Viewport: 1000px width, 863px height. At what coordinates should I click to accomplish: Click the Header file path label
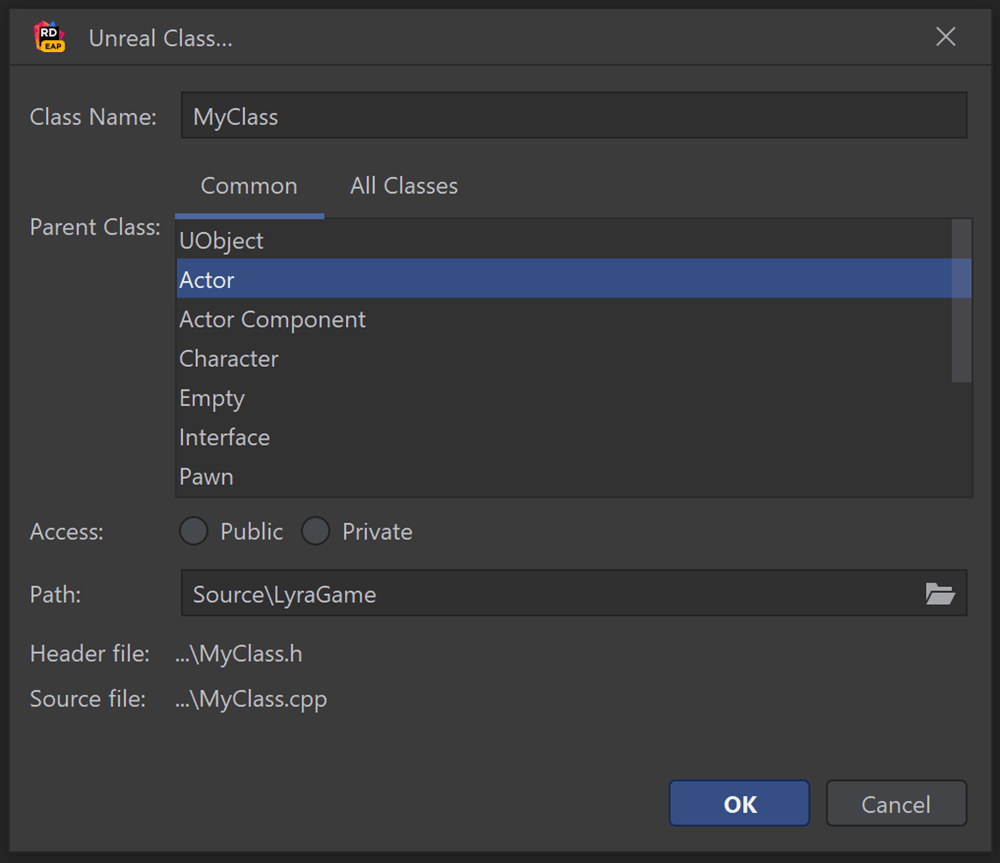pos(238,654)
